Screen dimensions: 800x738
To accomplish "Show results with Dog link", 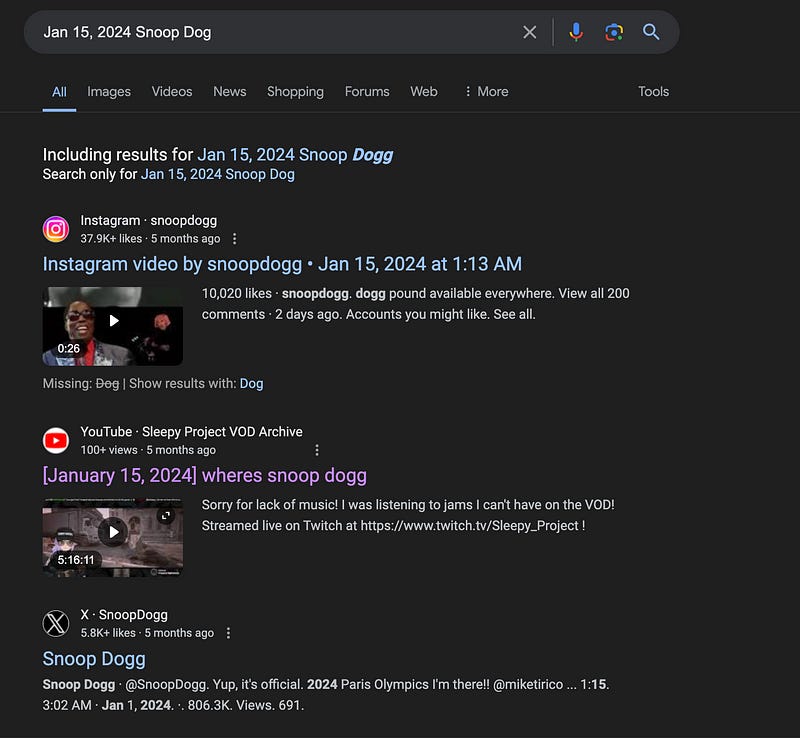I will pos(252,384).
